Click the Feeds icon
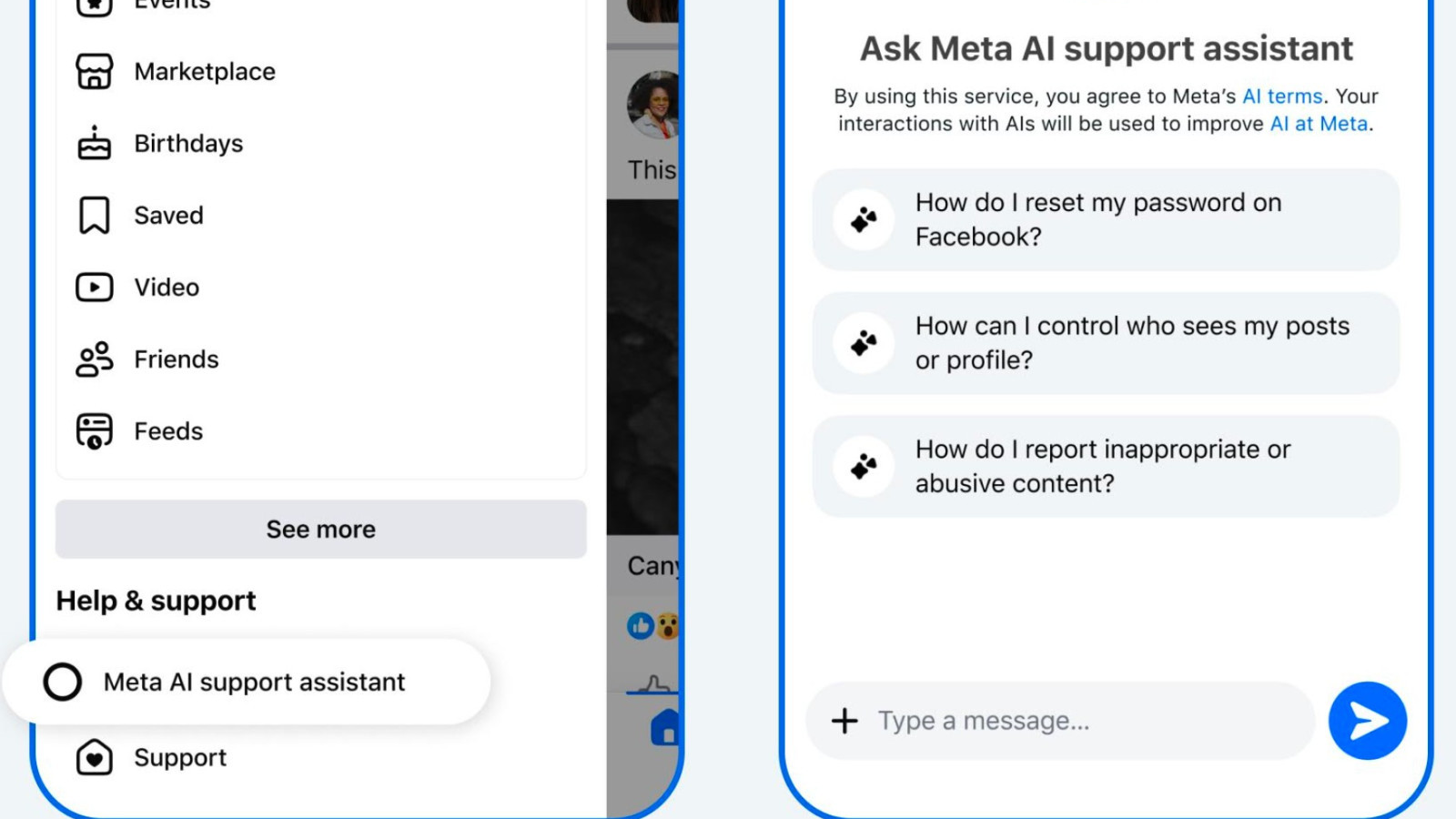This screenshot has height=819, width=1456. tap(94, 431)
